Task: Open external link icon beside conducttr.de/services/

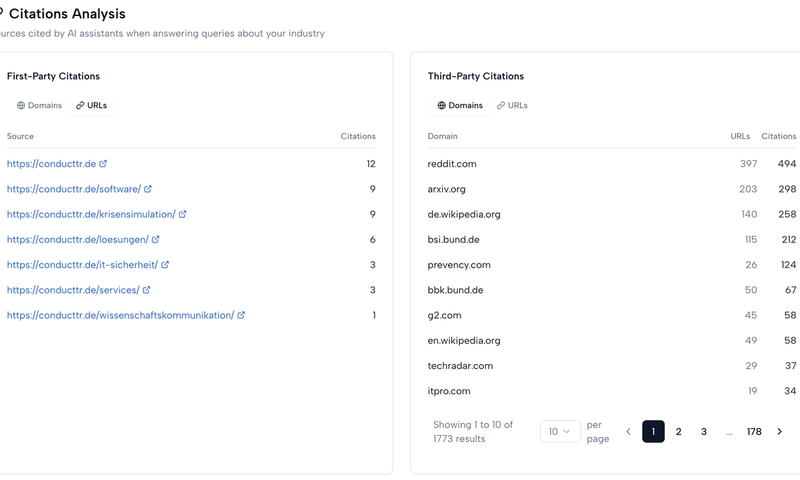Action: coord(146,290)
